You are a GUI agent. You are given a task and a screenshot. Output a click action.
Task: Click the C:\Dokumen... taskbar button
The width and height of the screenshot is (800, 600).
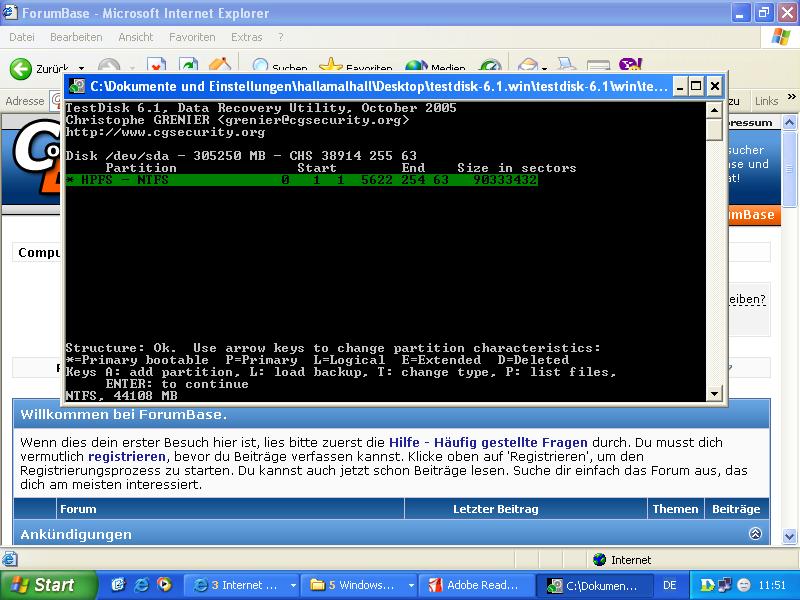[x=594, y=585]
